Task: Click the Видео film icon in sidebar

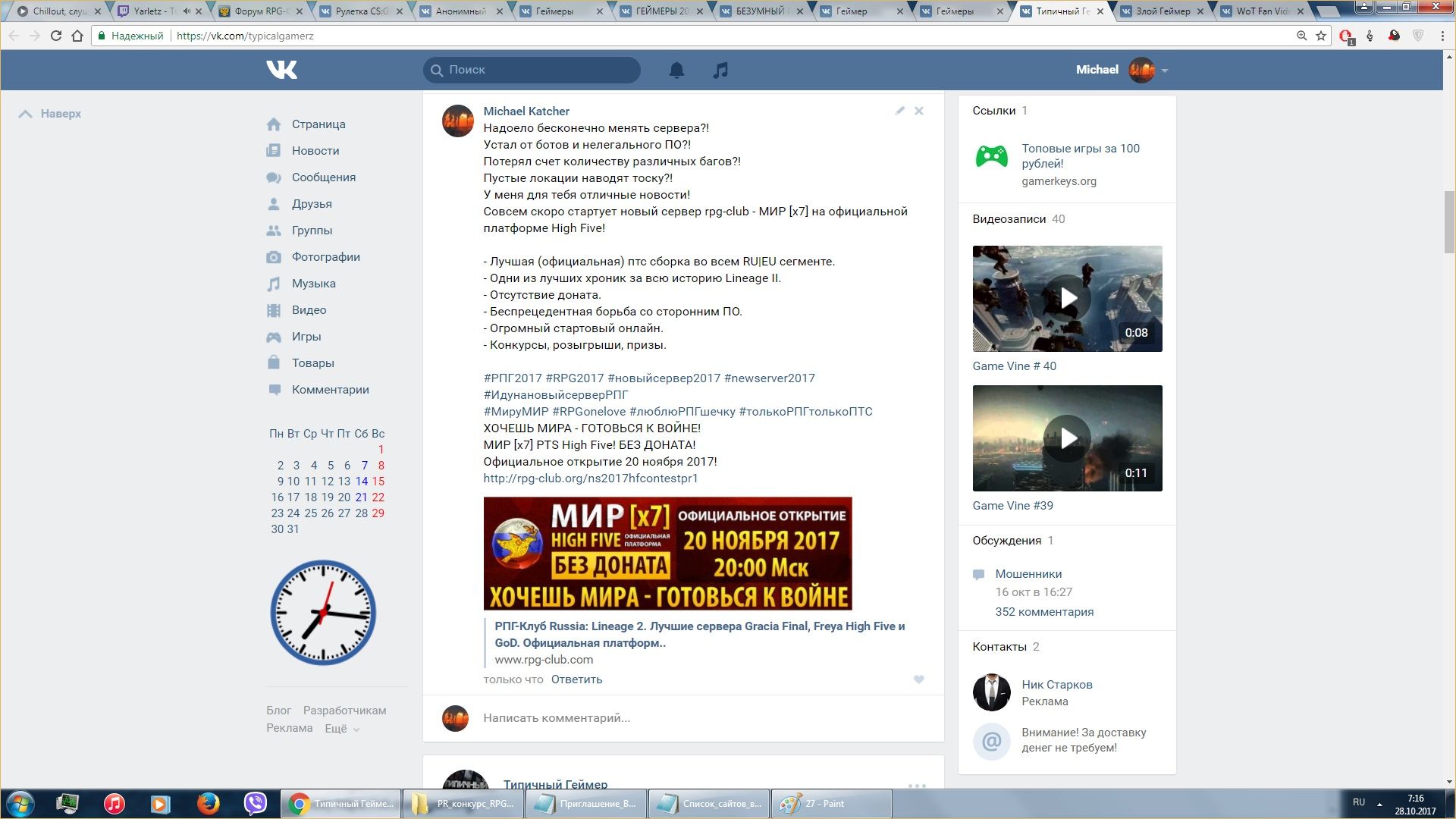Action: coord(274,310)
